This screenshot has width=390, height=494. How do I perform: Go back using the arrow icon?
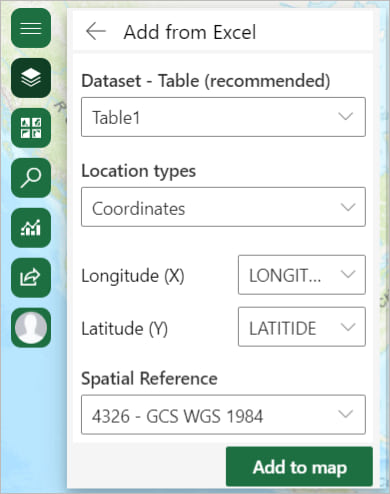(96, 32)
